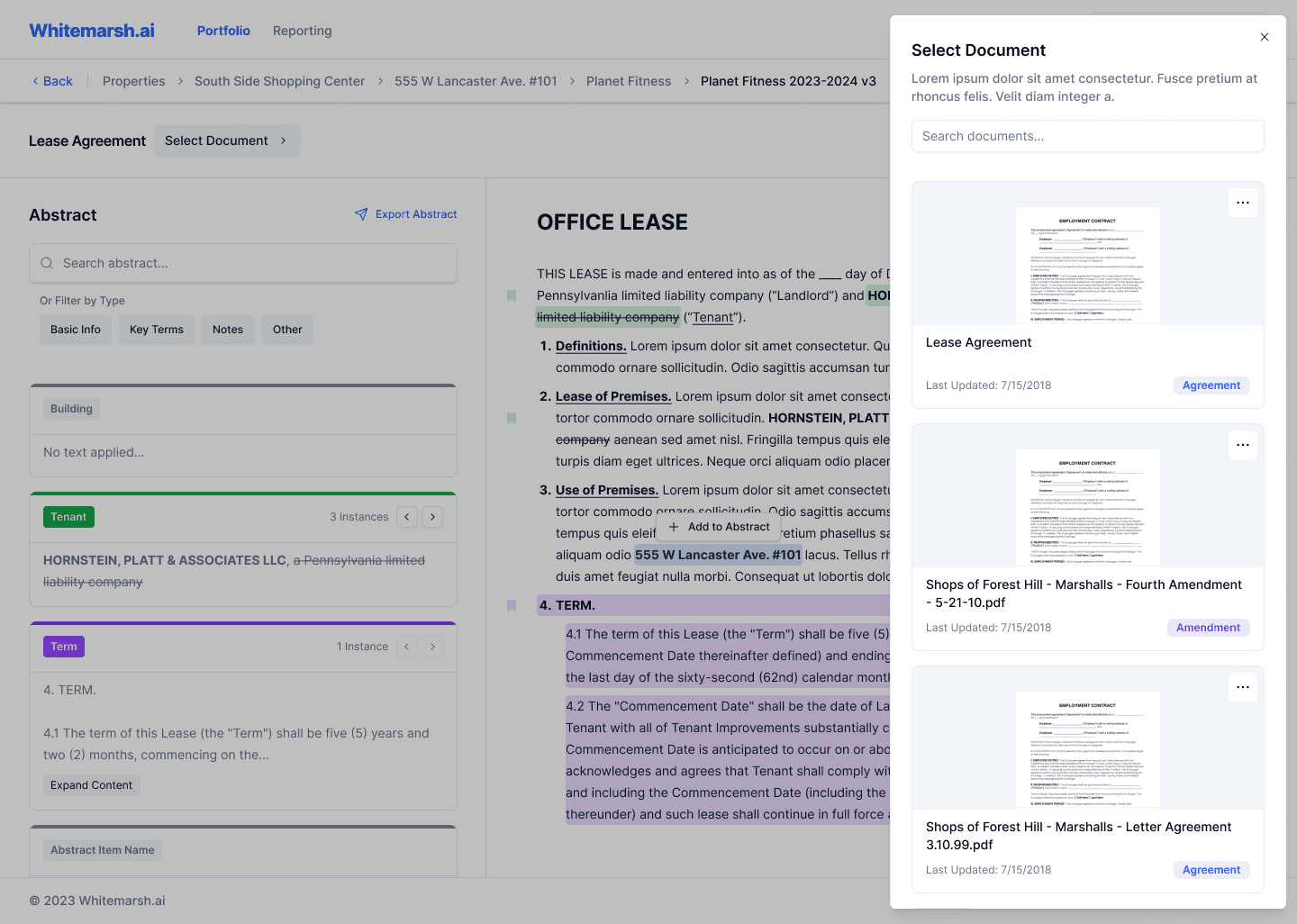
Task: Click the search magnifier icon in abstract
Action: (x=47, y=263)
